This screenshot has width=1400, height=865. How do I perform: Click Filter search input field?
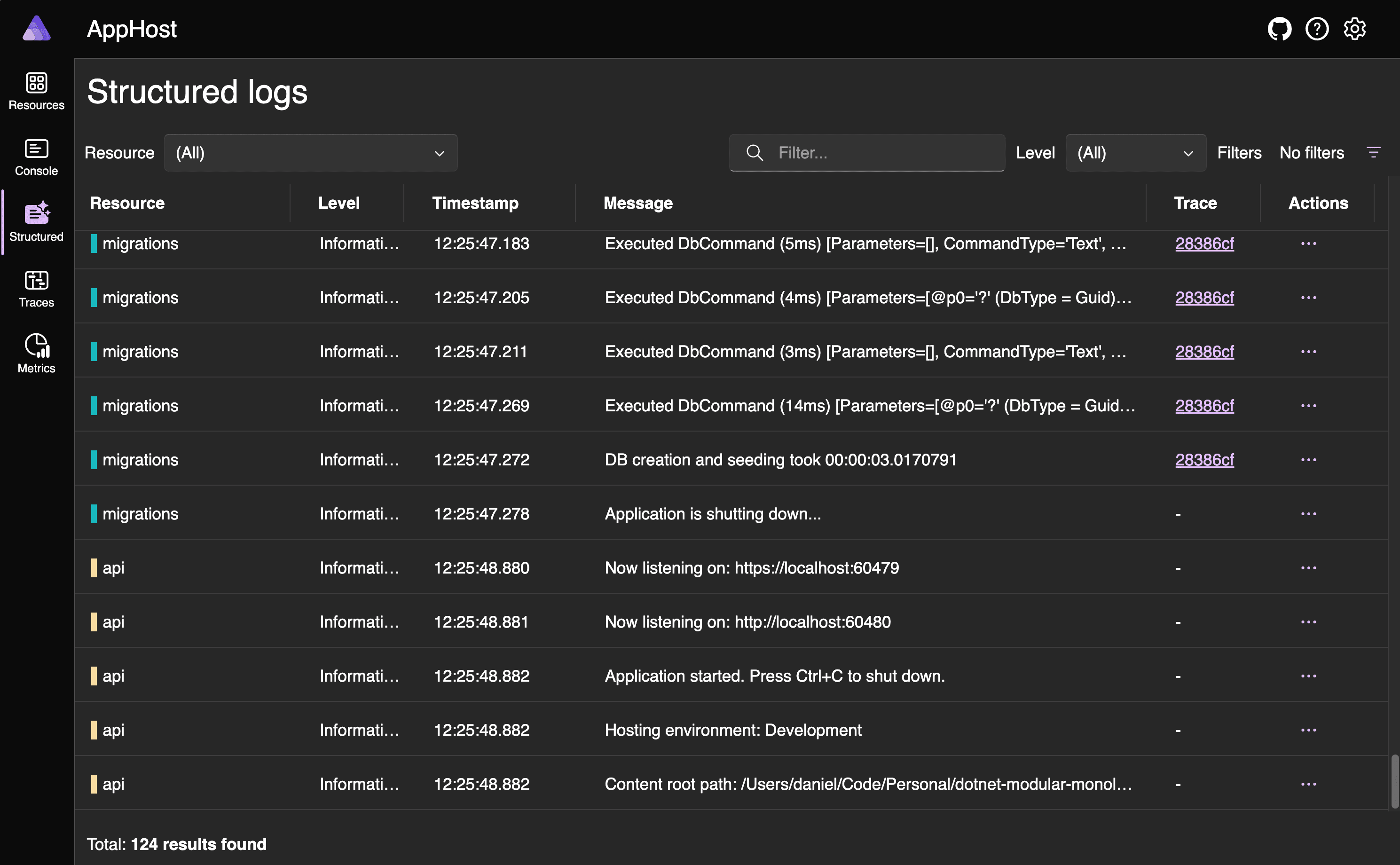[868, 152]
